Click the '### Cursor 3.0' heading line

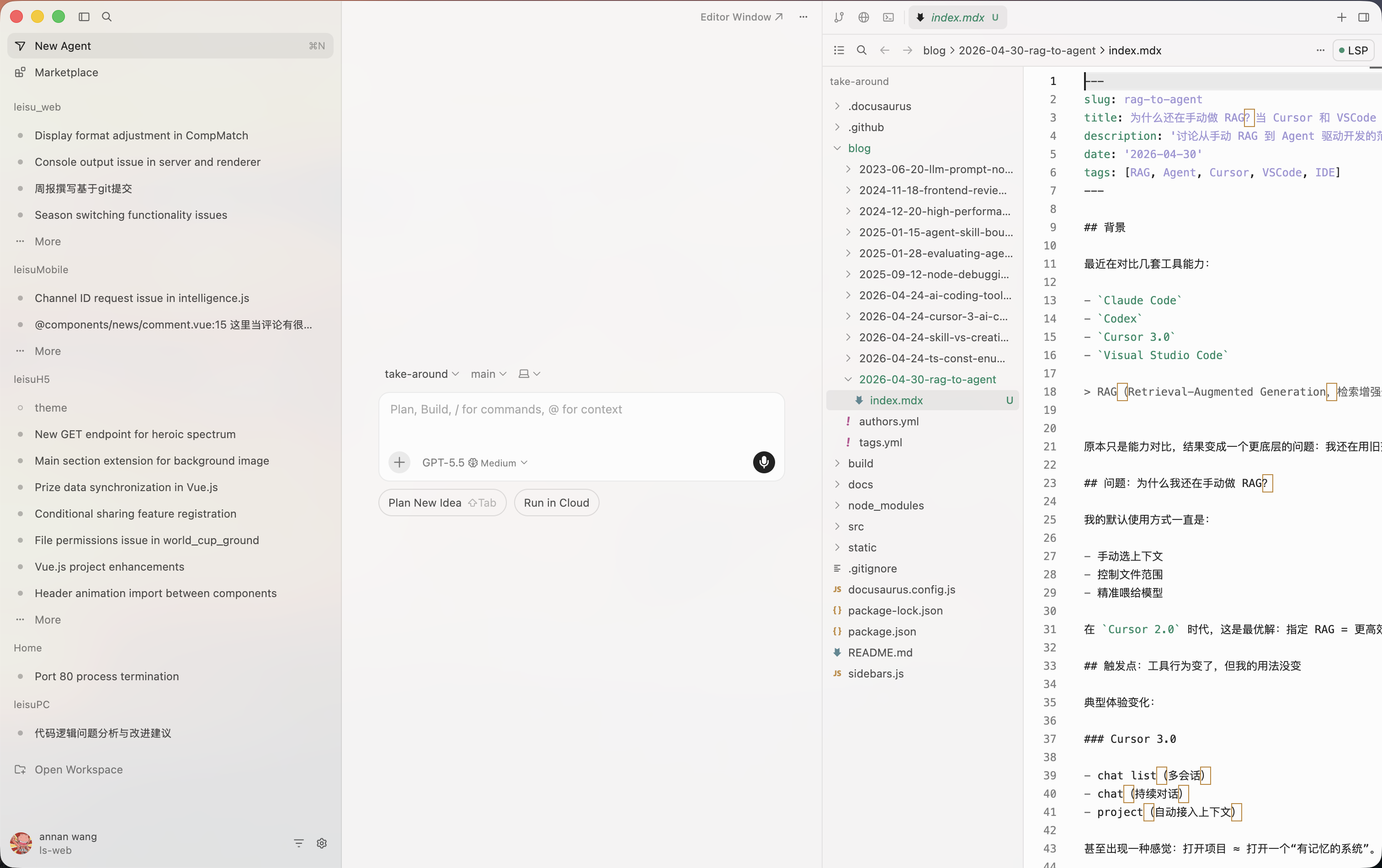click(1129, 739)
